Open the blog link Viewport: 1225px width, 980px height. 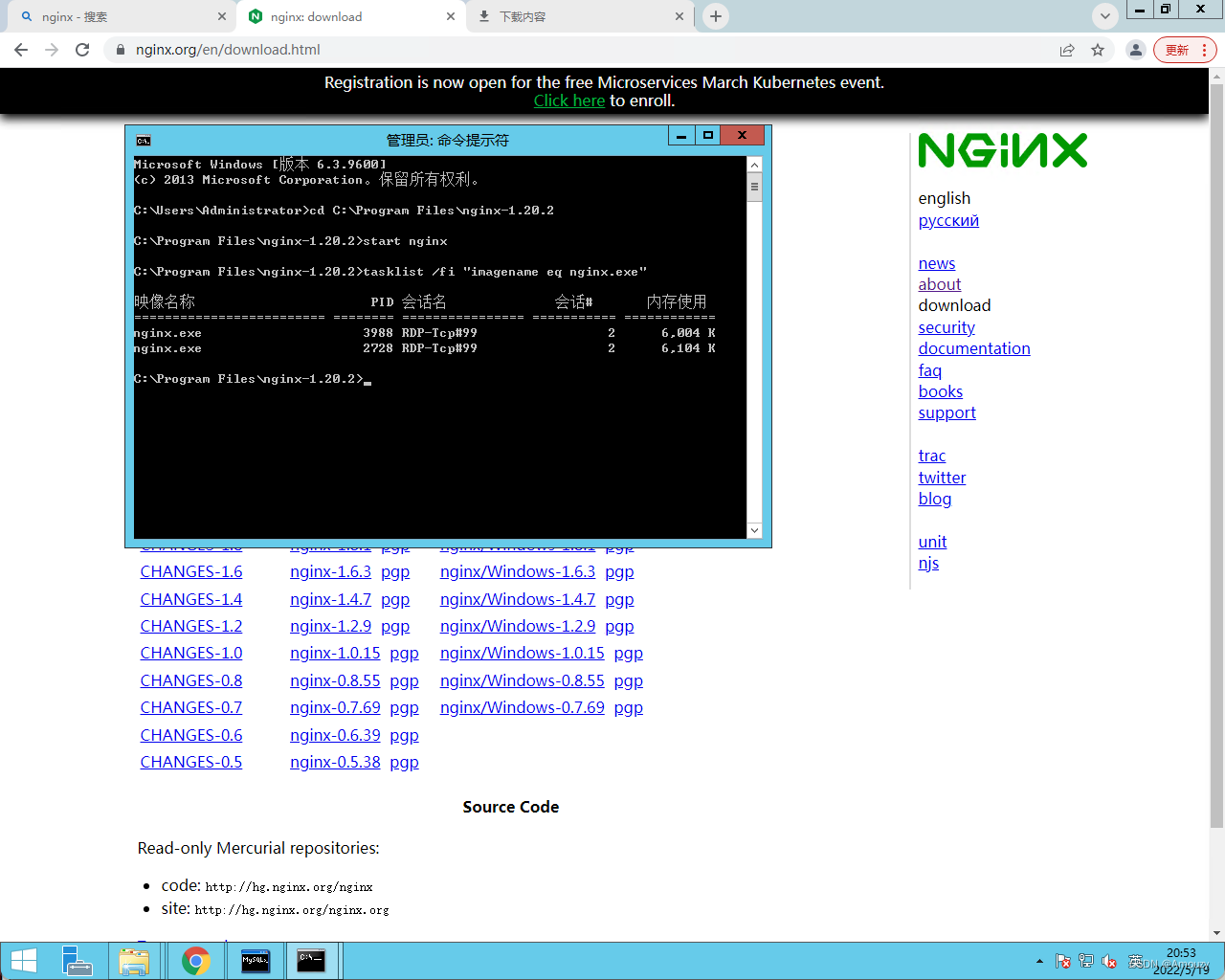[935, 499]
